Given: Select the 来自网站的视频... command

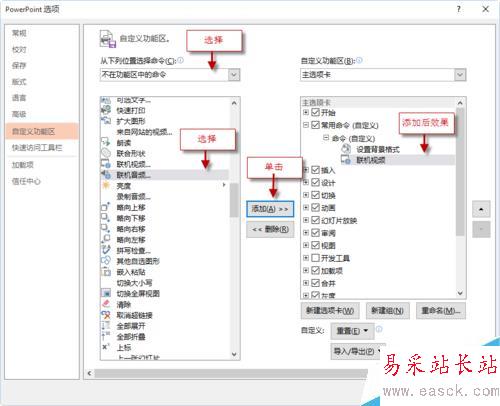Looking at the screenshot, I should coord(144,132).
